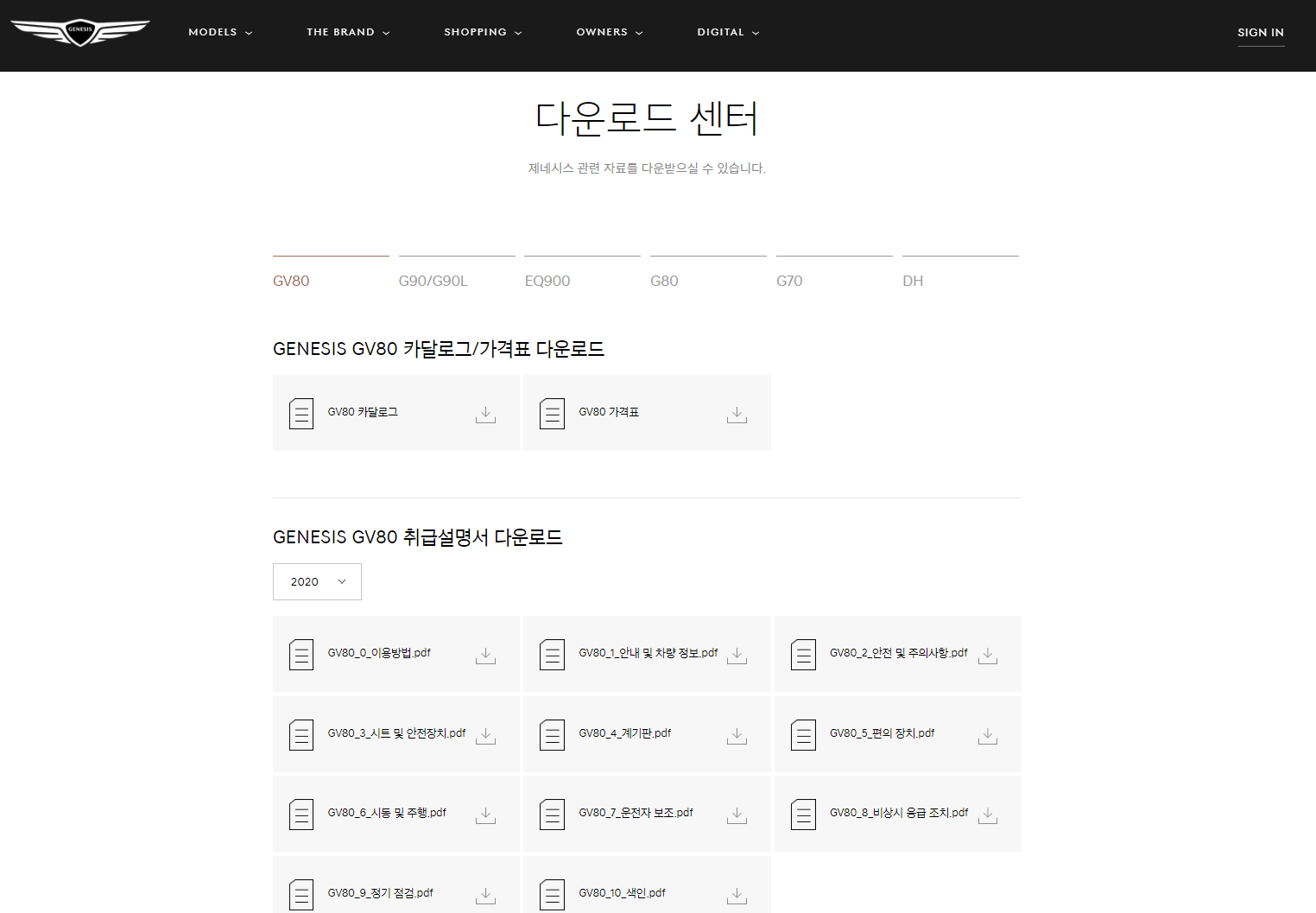Download the GV80 가격표 file
The height and width of the screenshot is (913, 1316).
pyautogui.click(x=737, y=415)
